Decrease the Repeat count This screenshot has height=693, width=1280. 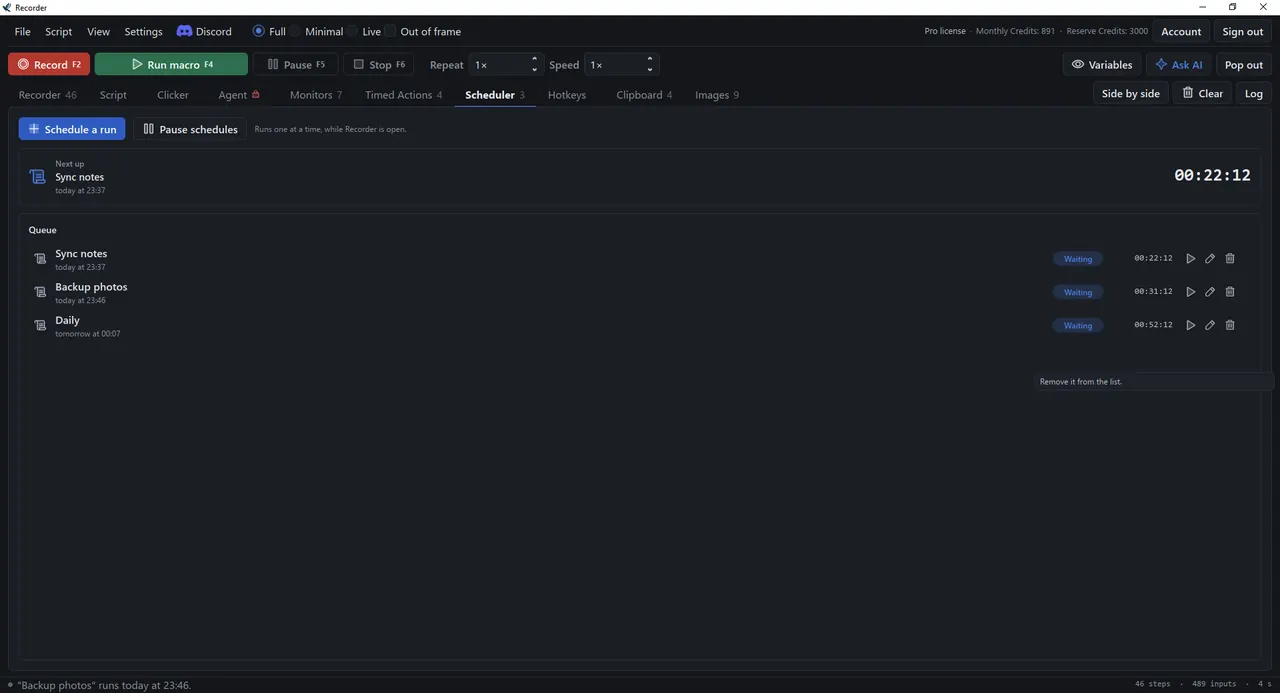535,70
